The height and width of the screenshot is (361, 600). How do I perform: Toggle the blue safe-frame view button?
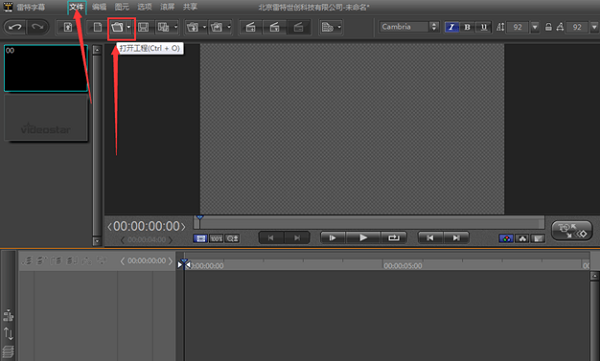point(201,238)
